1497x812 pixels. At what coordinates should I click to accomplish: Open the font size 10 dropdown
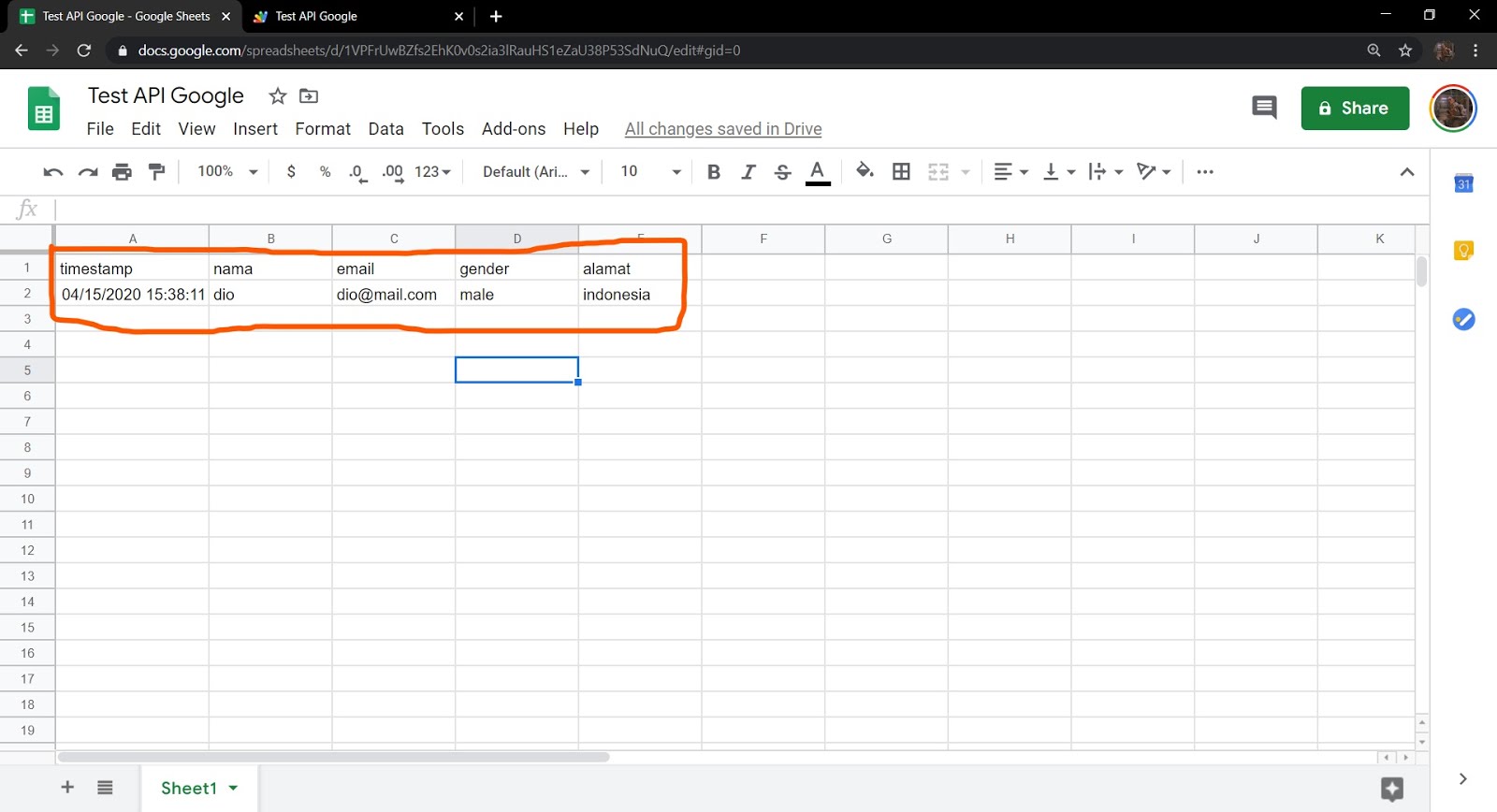point(650,172)
